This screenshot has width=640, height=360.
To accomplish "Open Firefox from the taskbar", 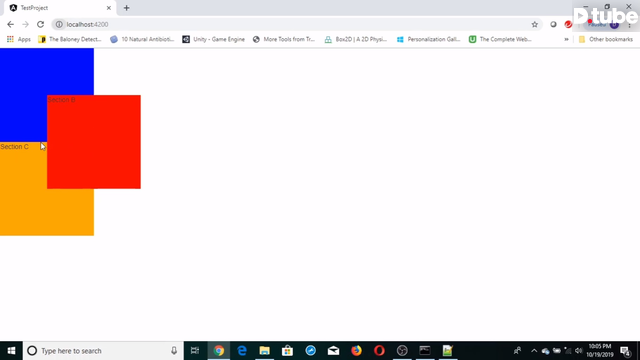I will pyautogui.click(x=356, y=351).
